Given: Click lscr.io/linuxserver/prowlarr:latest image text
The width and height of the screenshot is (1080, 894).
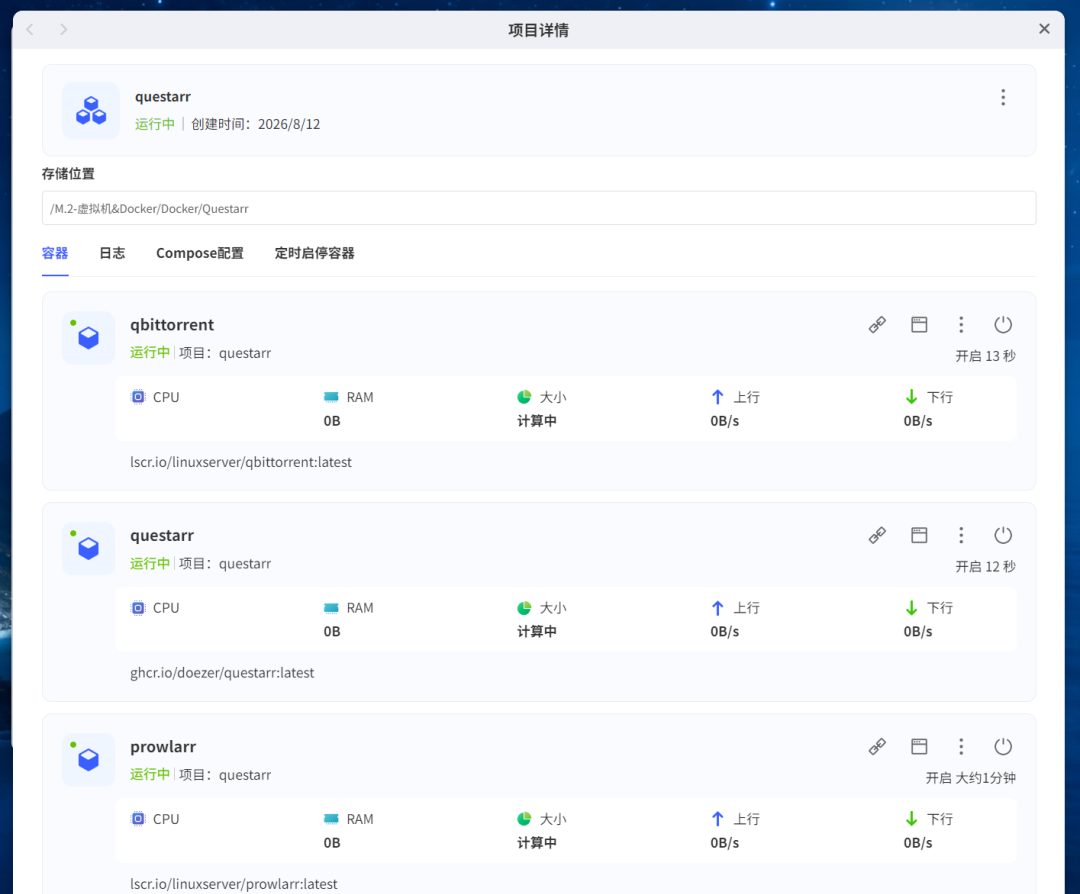Looking at the screenshot, I should pos(233,884).
